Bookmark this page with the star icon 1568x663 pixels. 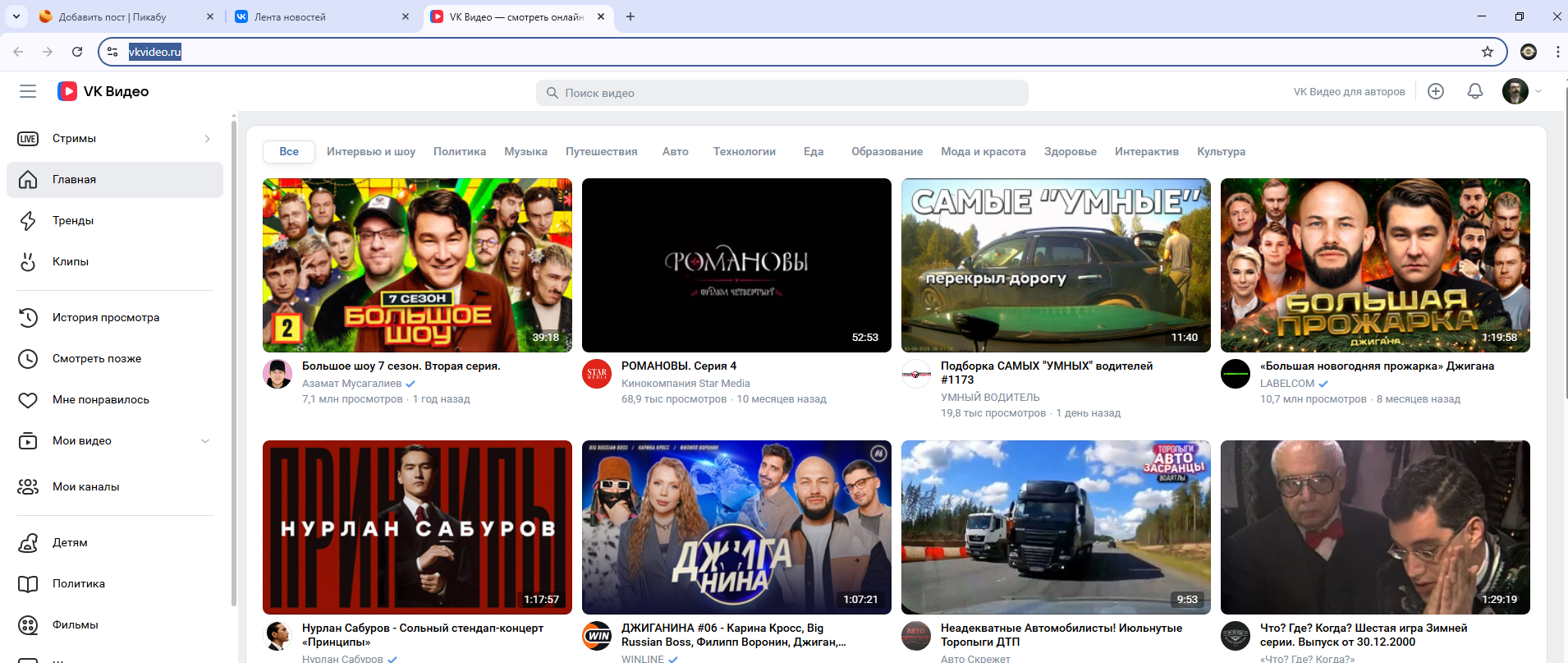(x=1488, y=52)
